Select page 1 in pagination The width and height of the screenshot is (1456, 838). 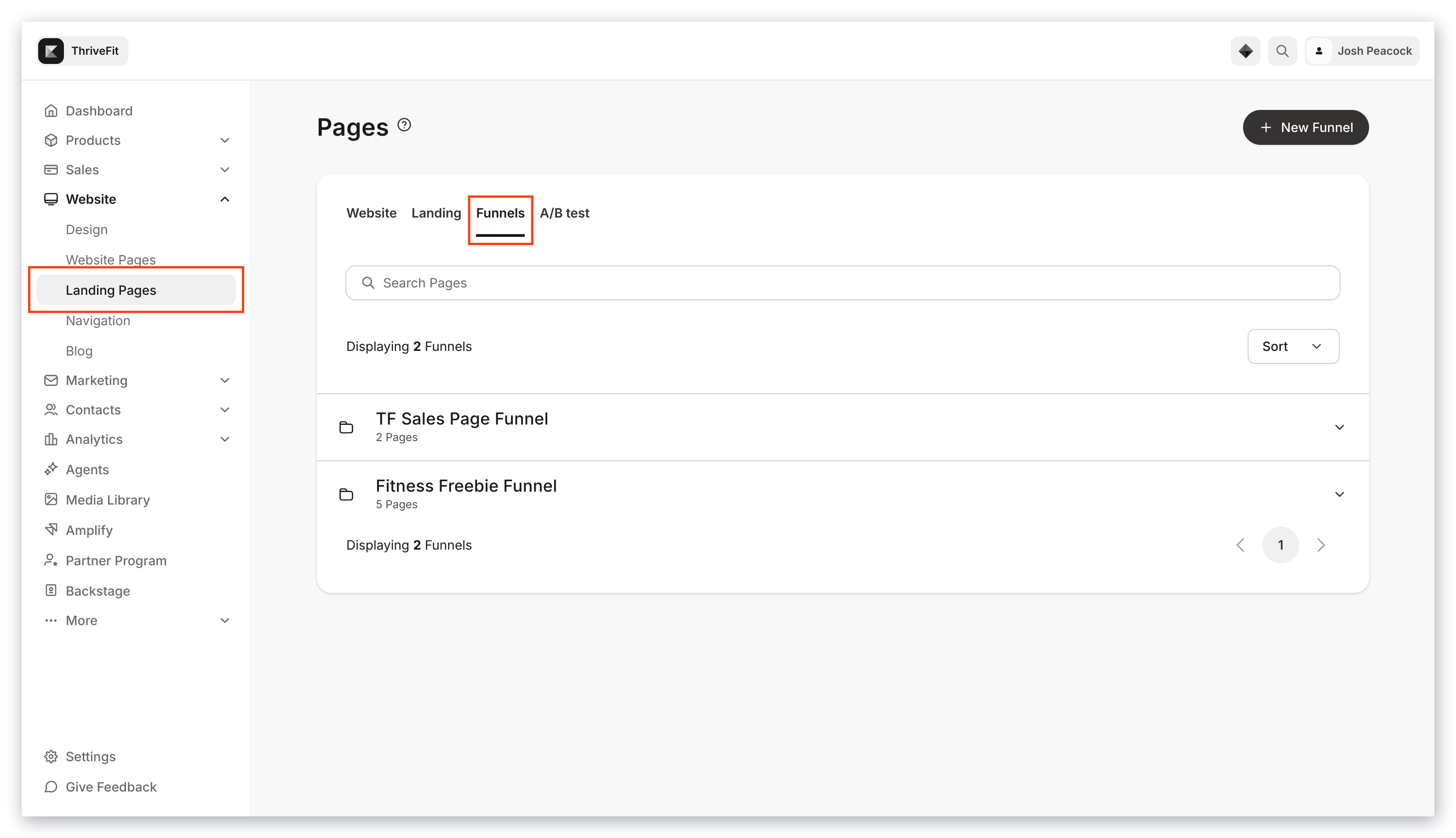(1280, 545)
